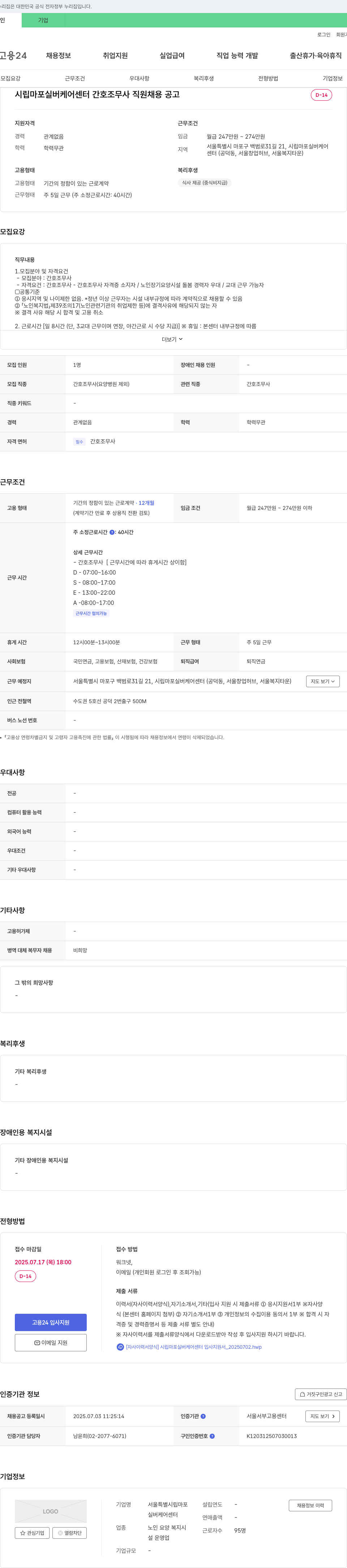
Task: Click the D-14 badge beside the title
Action: 321,95
